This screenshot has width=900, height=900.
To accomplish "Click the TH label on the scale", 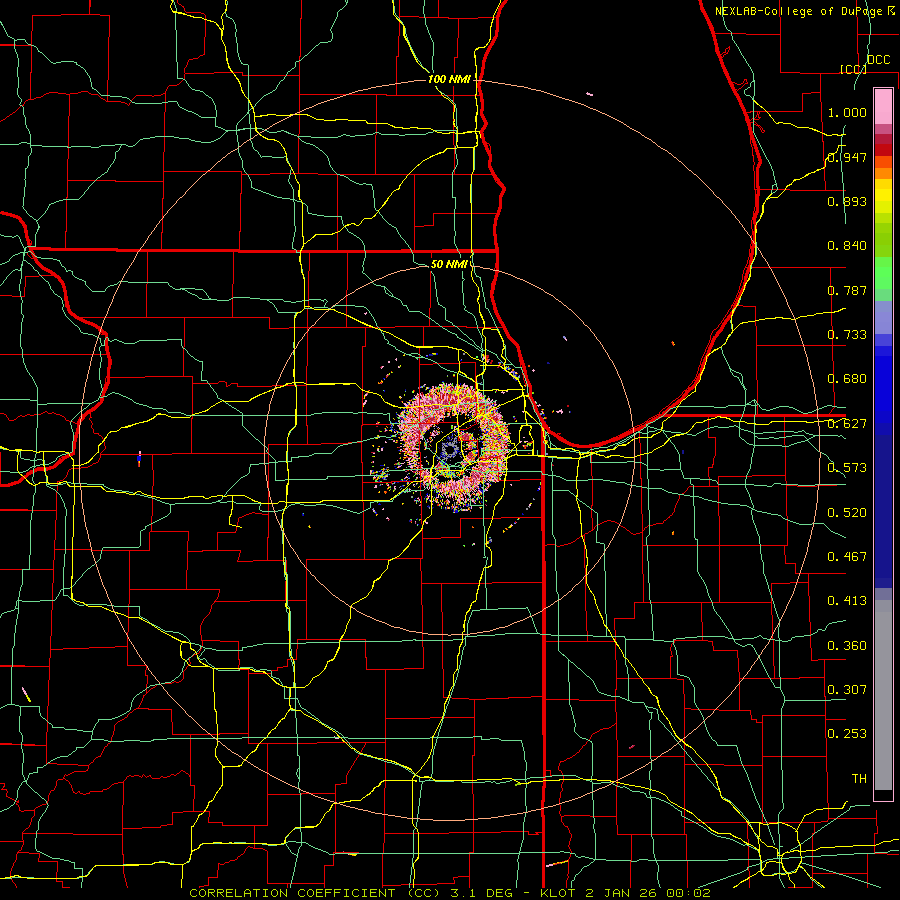I will [859, 779].
